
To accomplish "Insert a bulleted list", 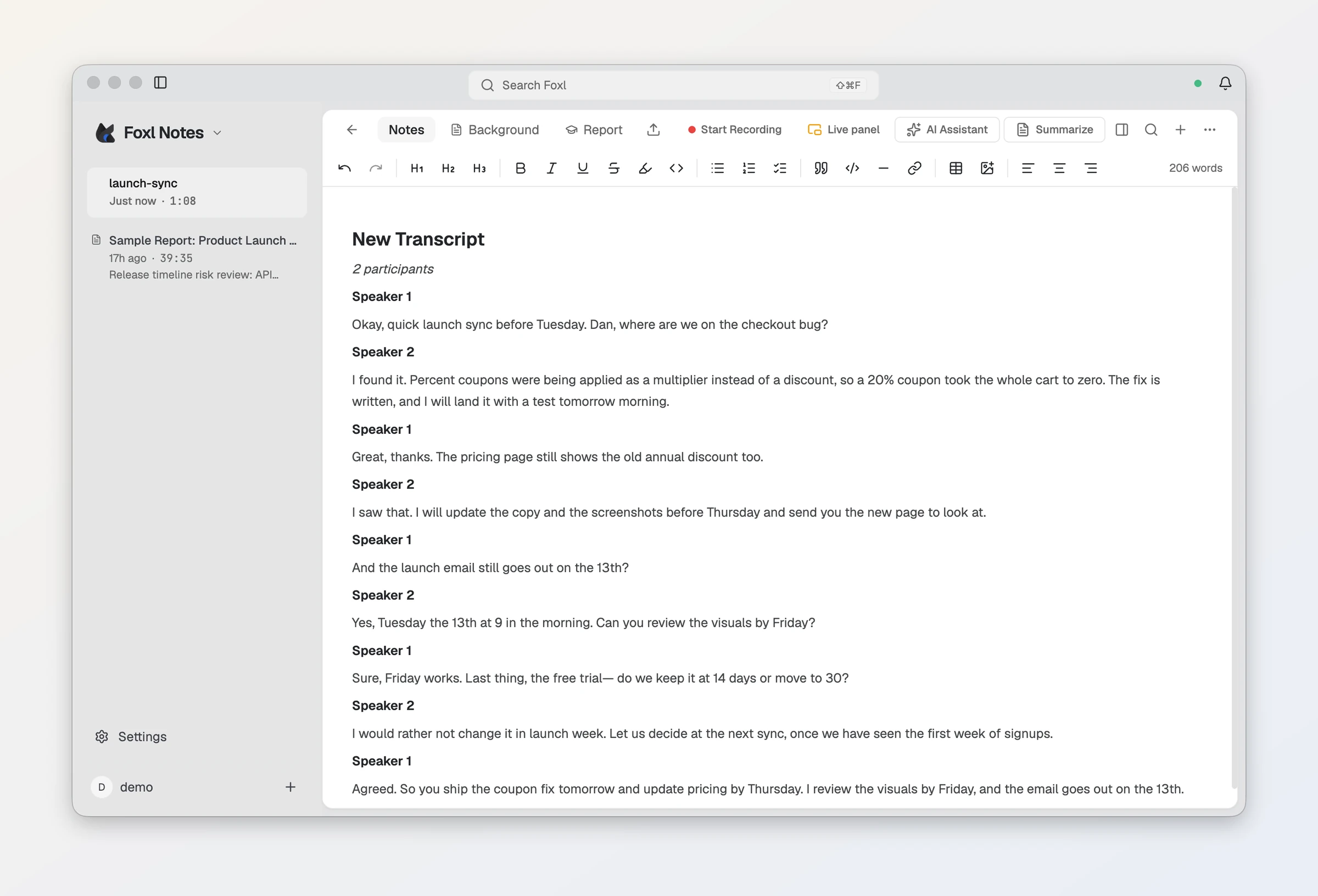I will point(717,168).
